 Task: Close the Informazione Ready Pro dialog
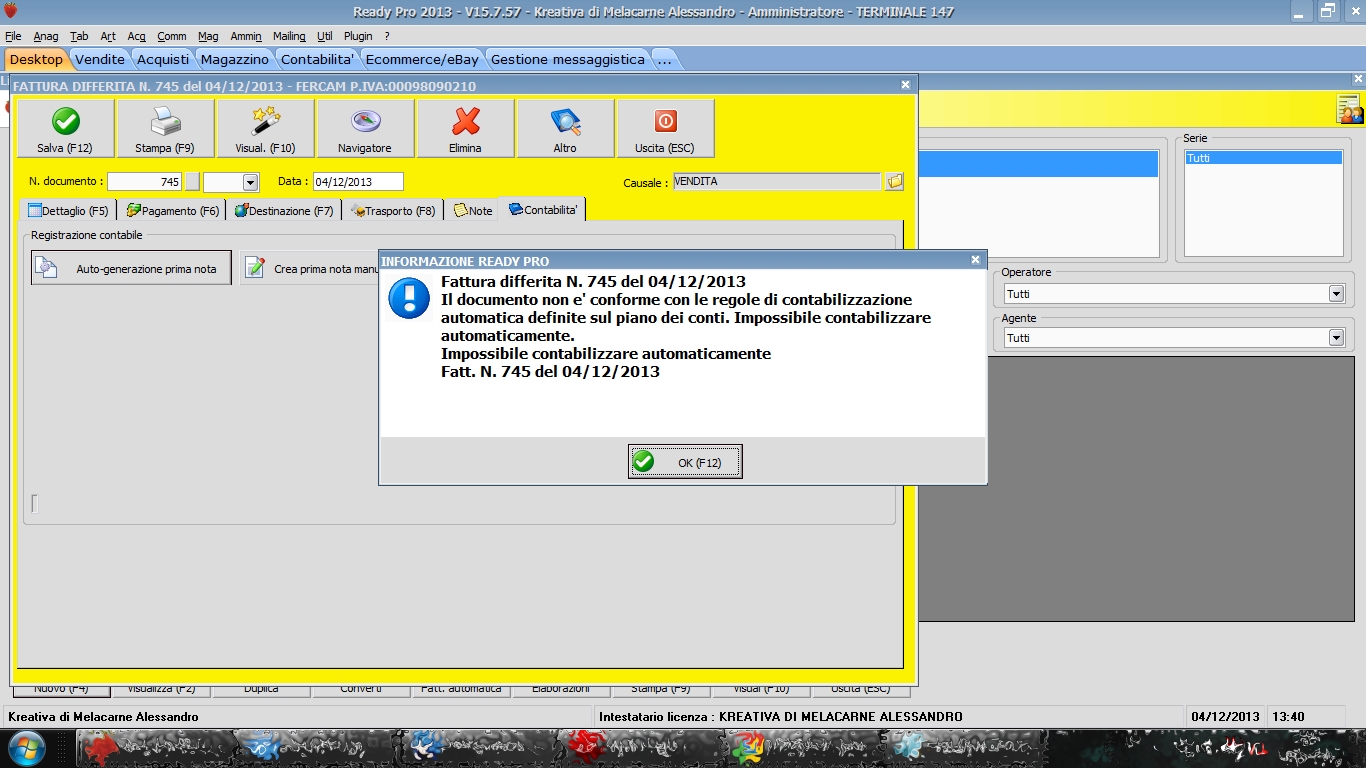pyautogui.click(x=975, y=260)
